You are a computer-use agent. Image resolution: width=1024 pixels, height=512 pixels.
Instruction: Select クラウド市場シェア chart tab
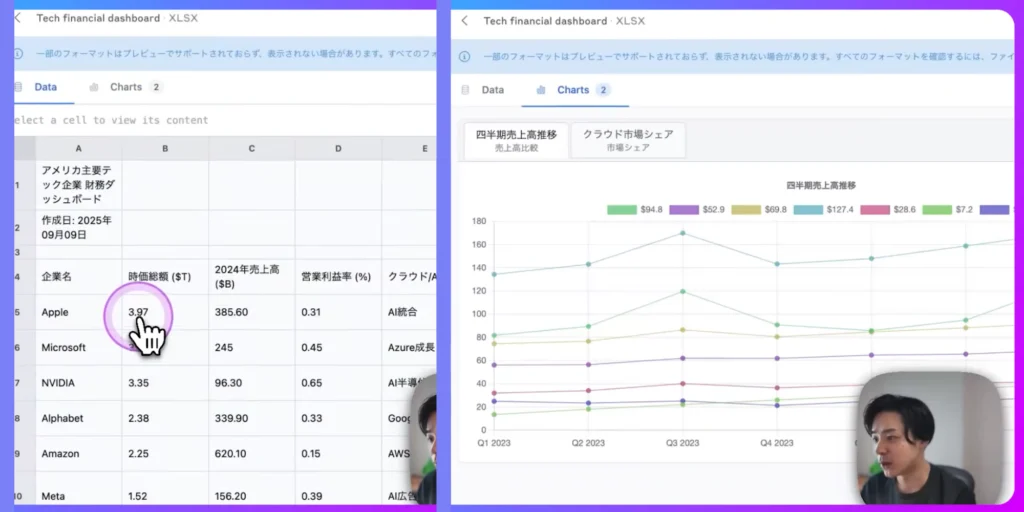coord(628,140)
